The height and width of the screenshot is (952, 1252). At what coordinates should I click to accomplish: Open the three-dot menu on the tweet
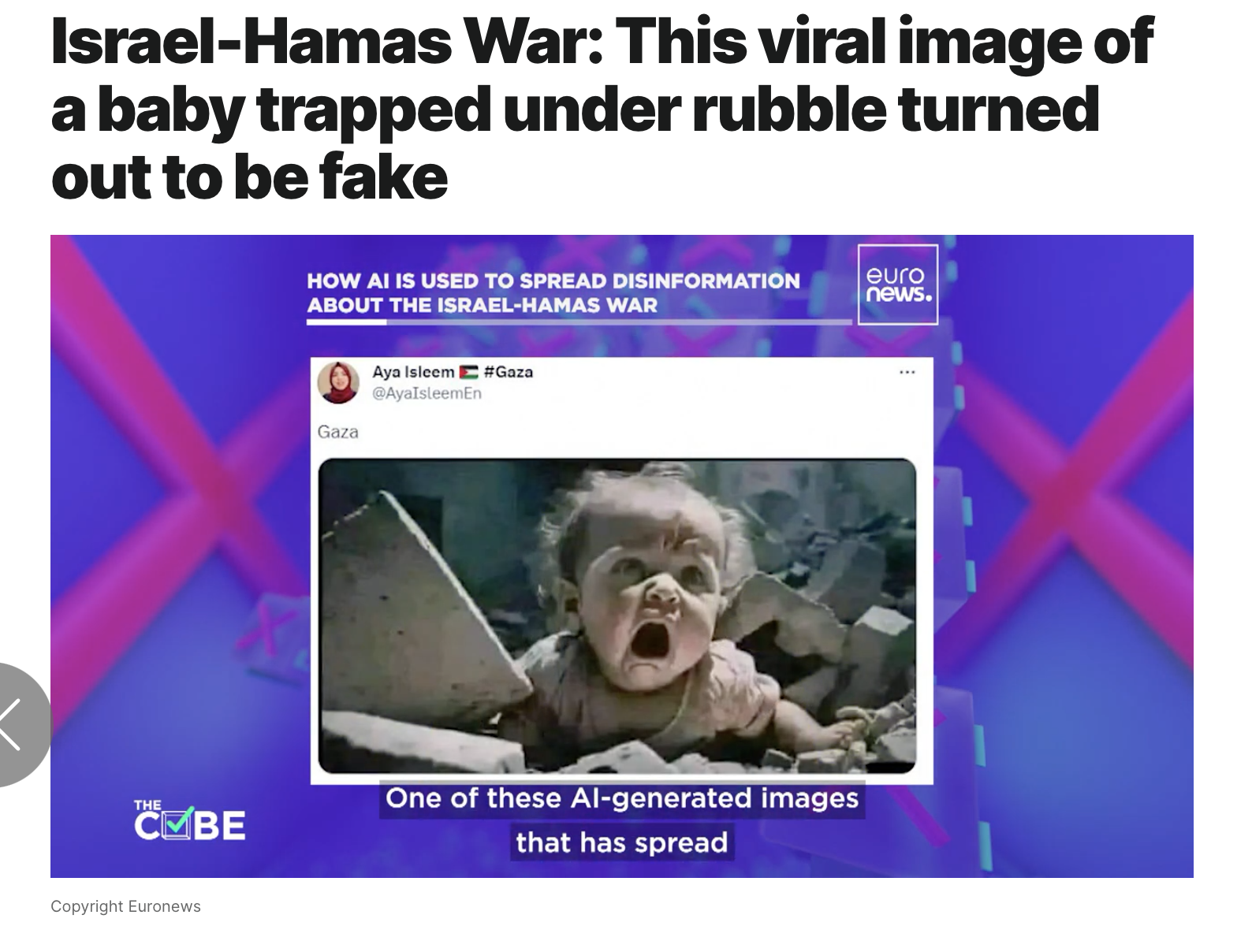pos(907,371)
